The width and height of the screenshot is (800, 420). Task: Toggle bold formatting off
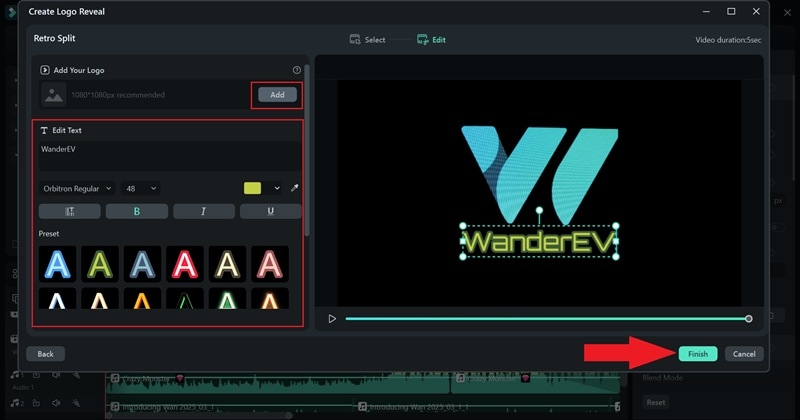click(137, 211)
